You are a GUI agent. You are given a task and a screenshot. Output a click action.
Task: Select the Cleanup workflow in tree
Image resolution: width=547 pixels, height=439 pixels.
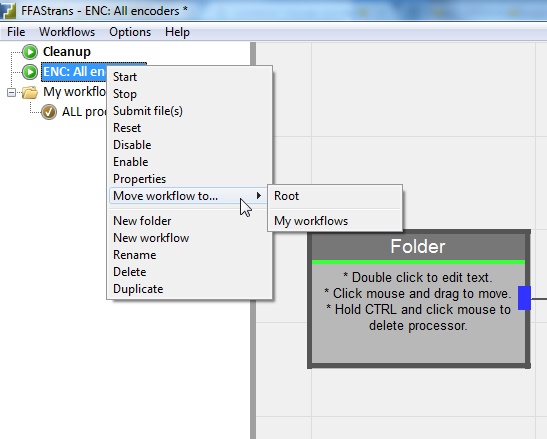pos(67,52)
